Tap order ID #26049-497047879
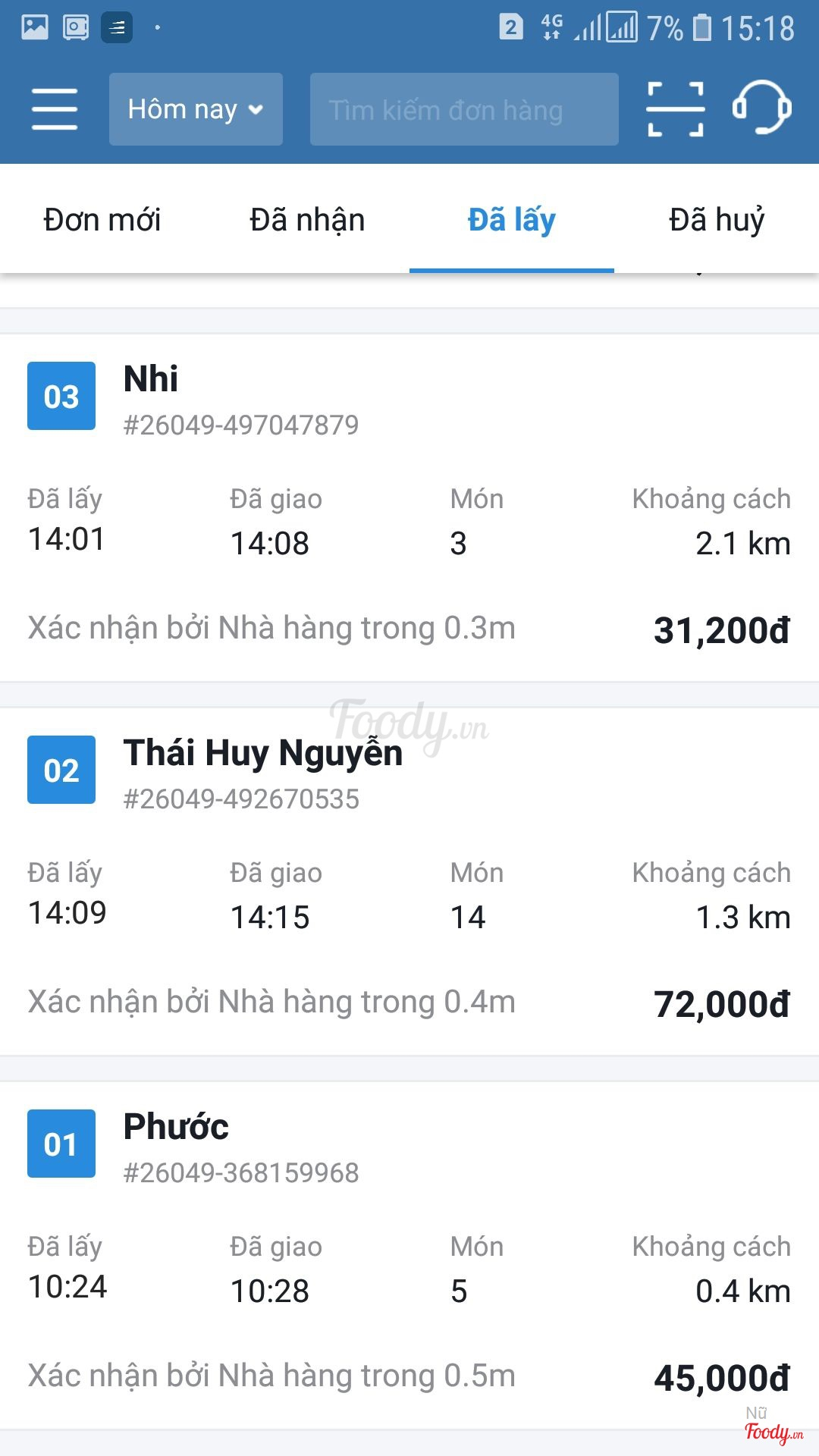The width and height of the screenshot is (819, 1456). coord(241,425)
